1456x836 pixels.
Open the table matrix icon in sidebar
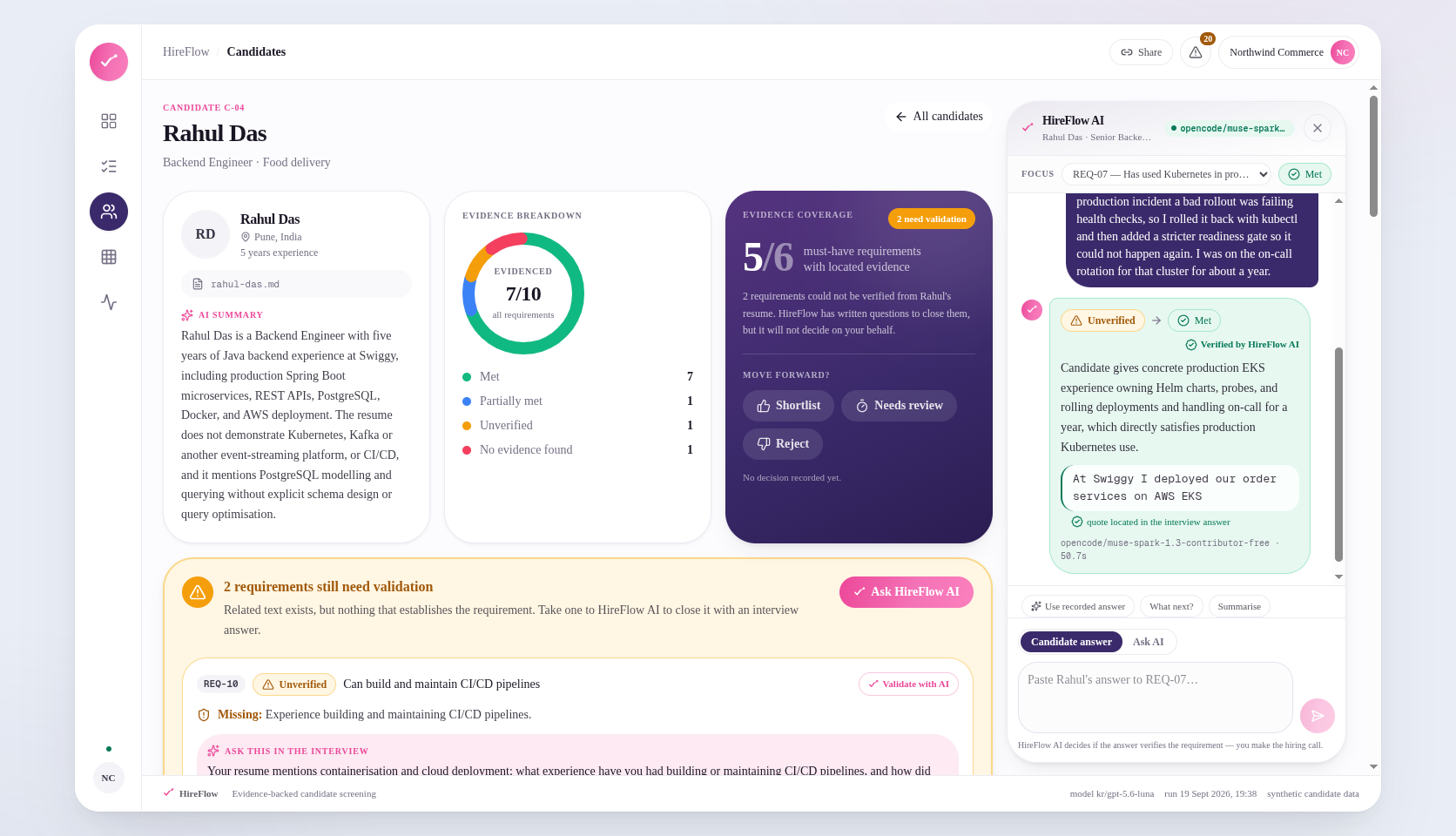point(109,257)
